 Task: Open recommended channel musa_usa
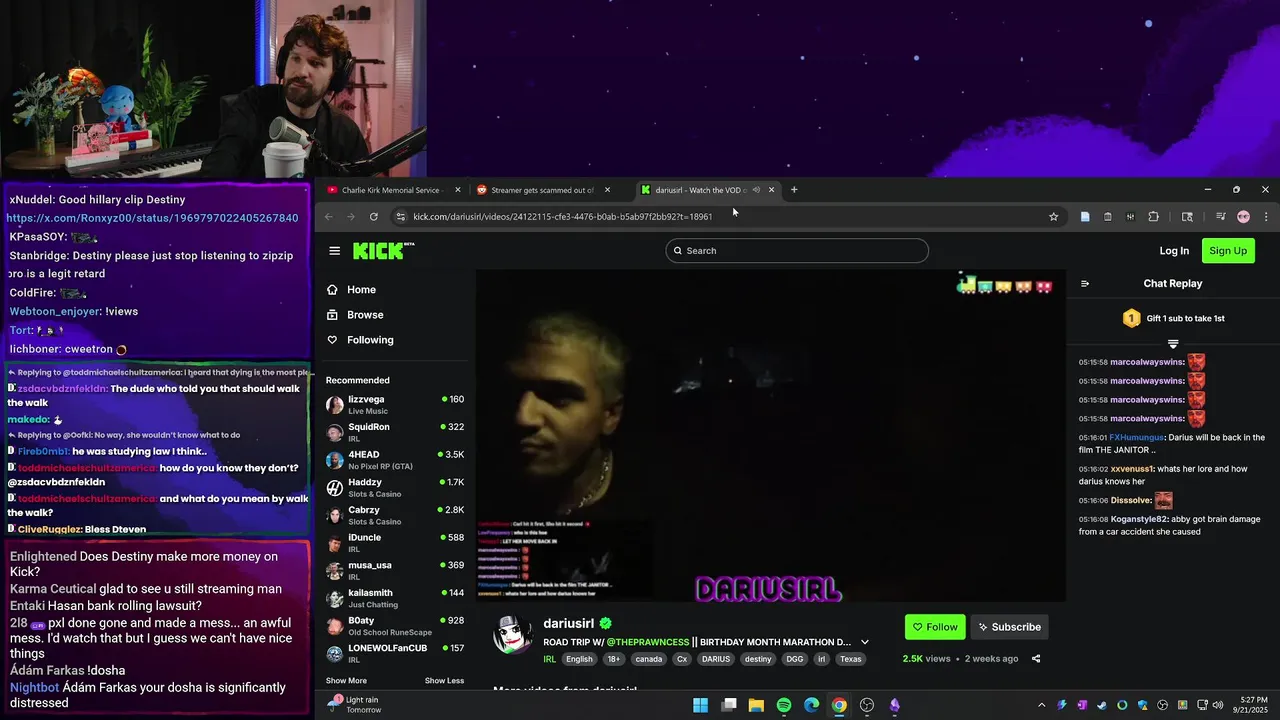[x=395, y=570]
